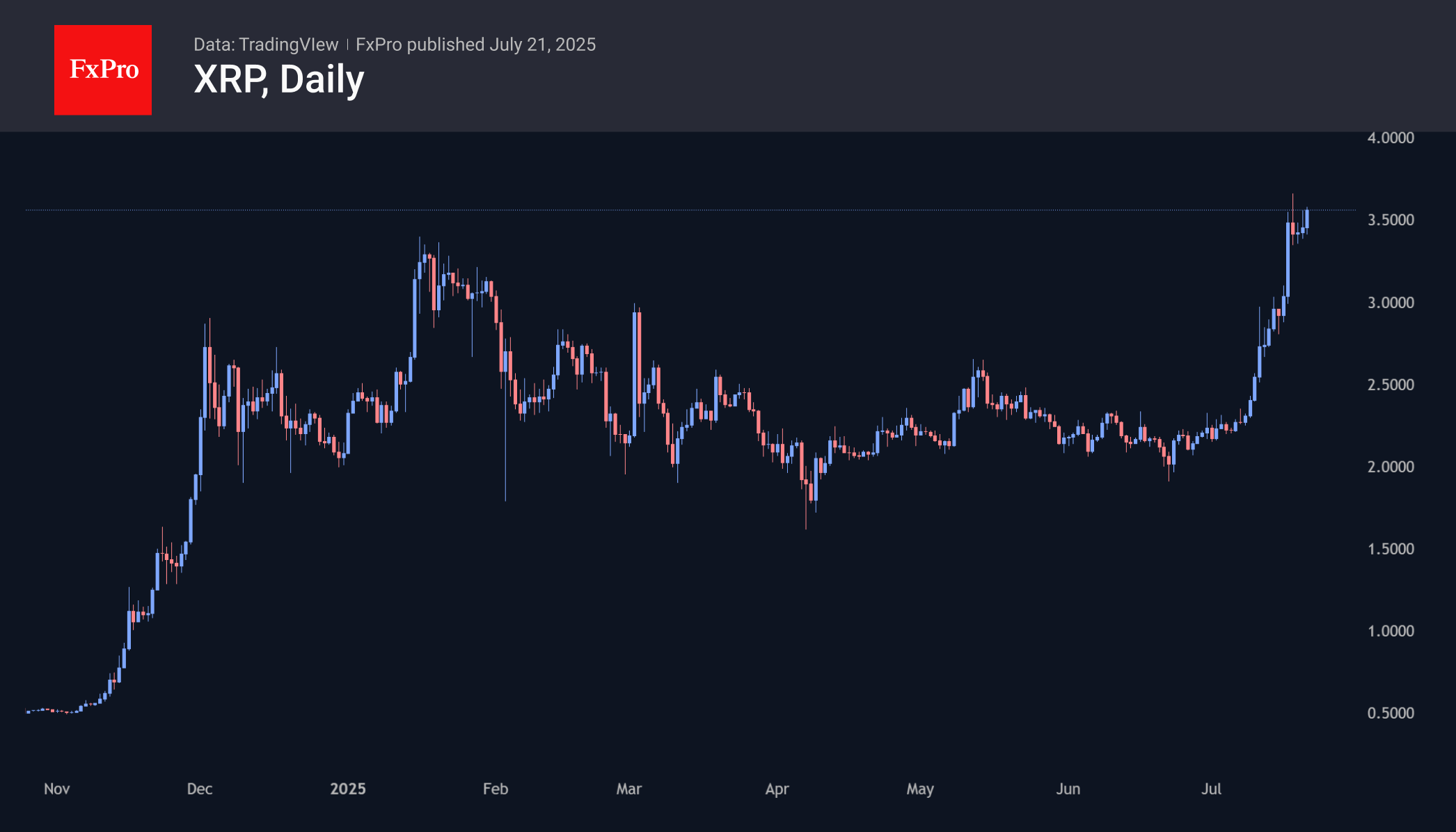This screenshot has height=832, width=1456.
Task: Click the 2.0000 price axis label
Action: [1390, 467]
